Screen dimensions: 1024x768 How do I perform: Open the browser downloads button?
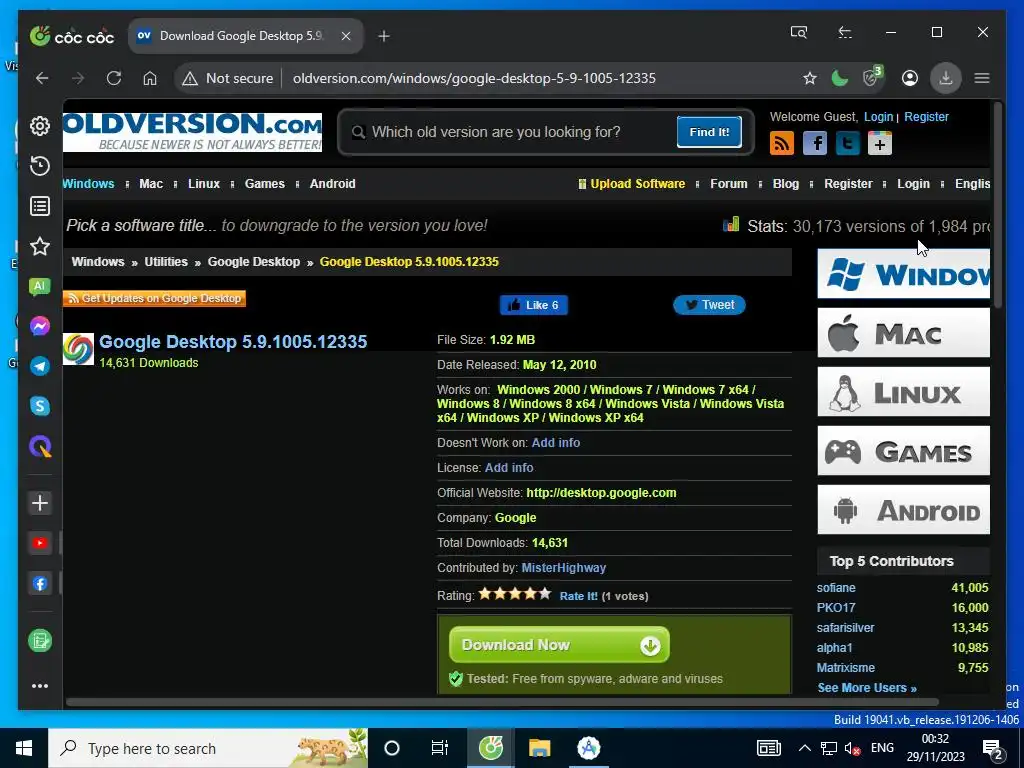click(x=945, y=78)
